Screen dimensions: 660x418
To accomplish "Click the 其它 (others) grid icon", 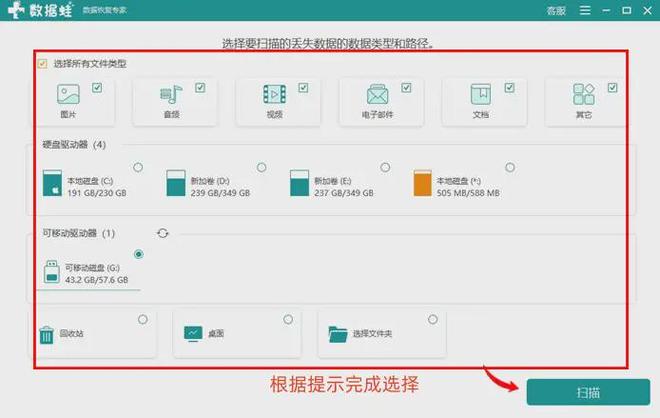I will pos(584,95).
